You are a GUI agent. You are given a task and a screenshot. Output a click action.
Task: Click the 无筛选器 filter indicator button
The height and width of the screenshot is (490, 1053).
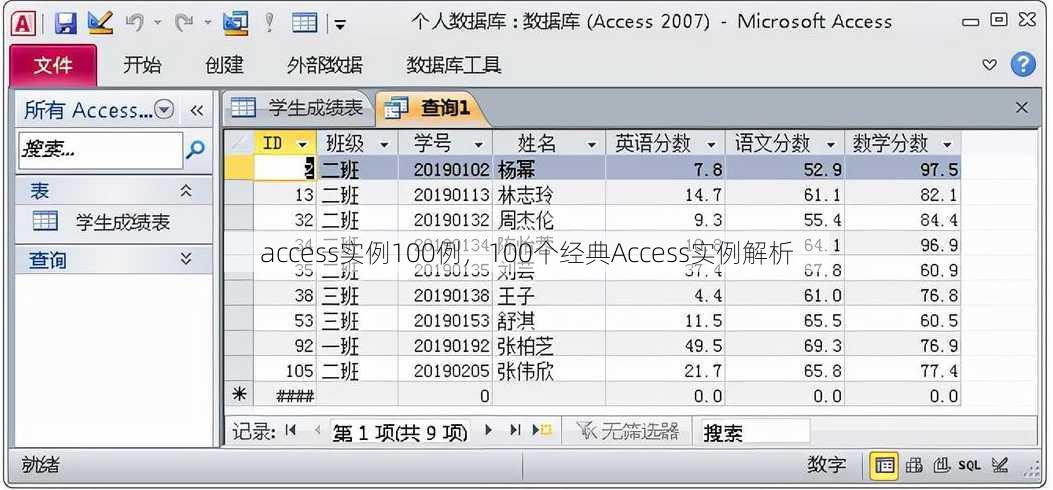pyautogui.click(x=628, y=431)
